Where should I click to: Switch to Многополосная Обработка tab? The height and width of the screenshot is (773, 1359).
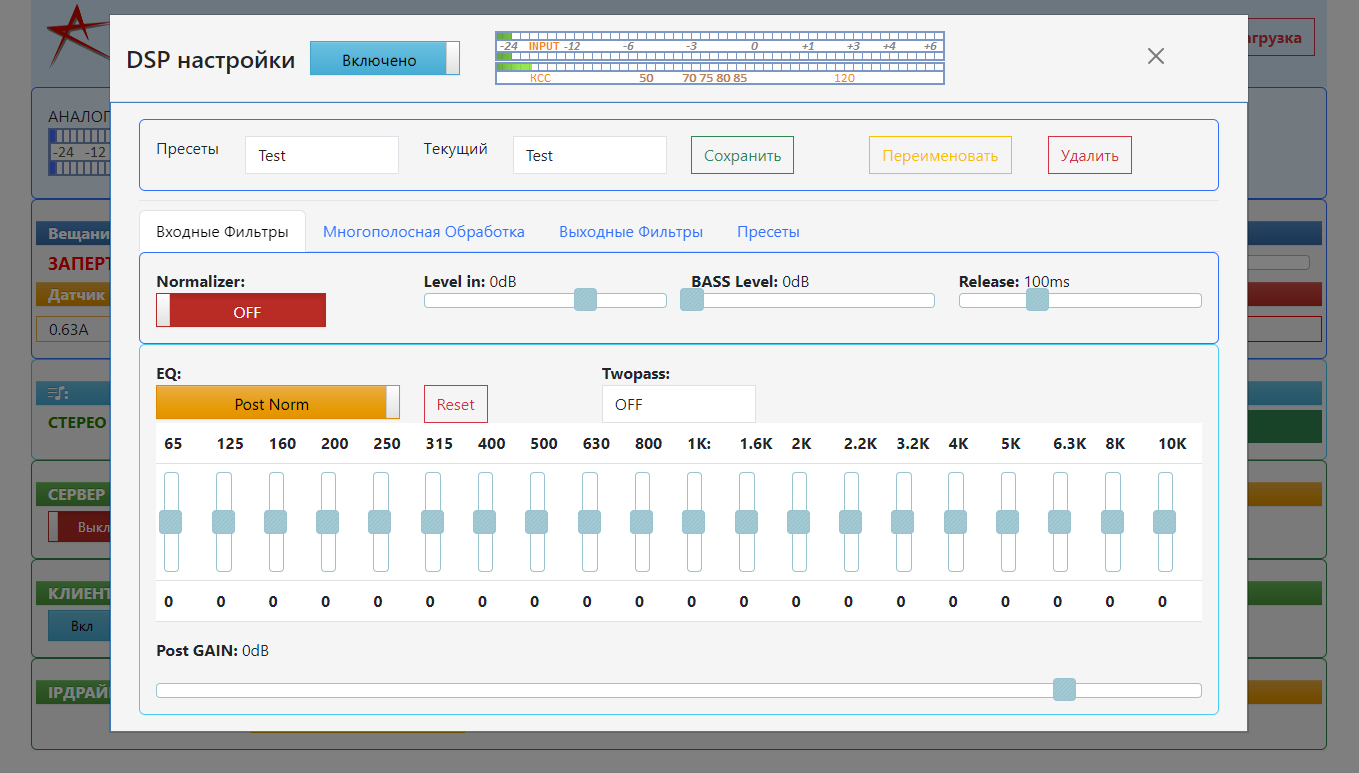[x=423, y=232]
